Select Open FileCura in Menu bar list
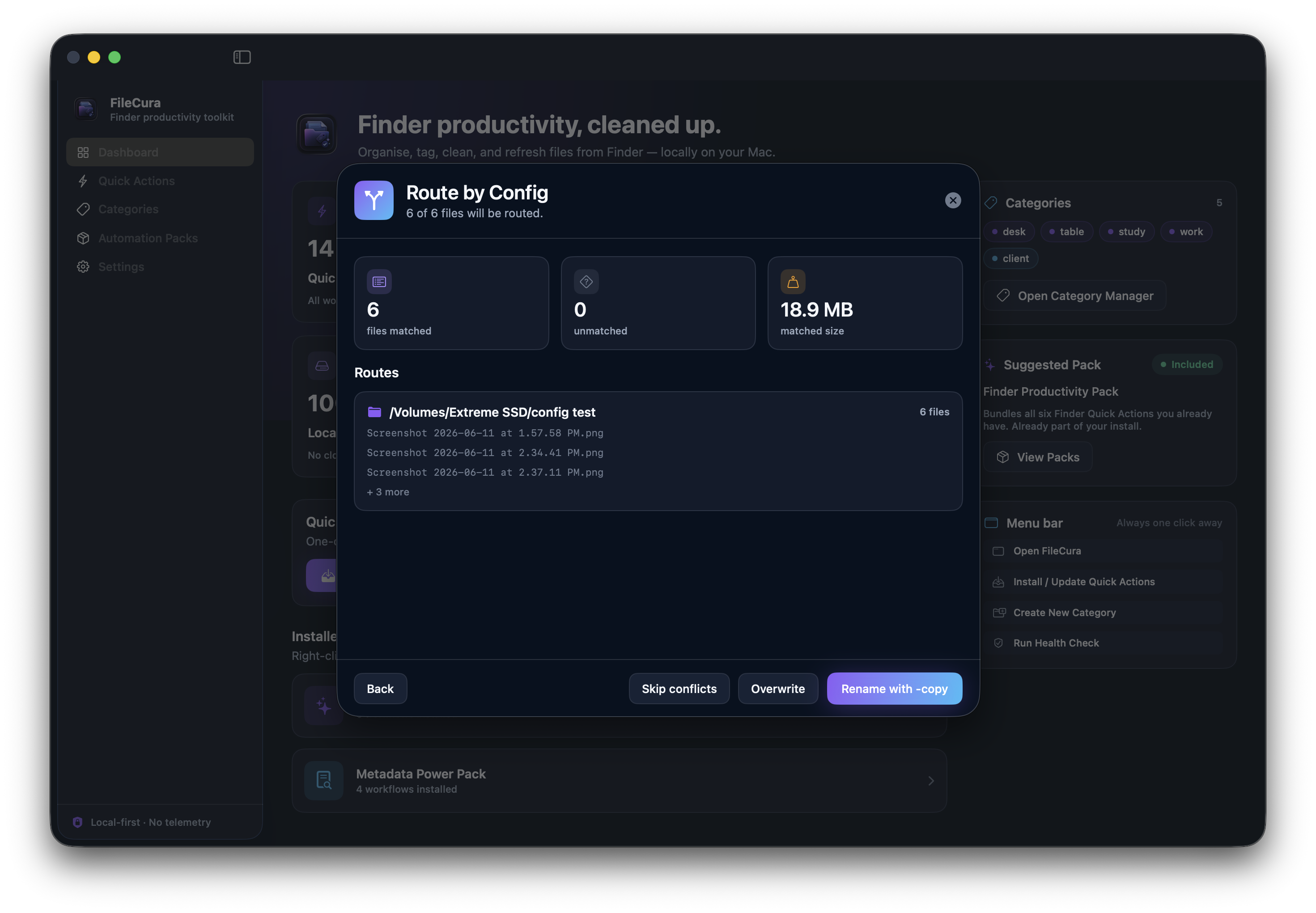The image size is (1316, 913). [x=1104, y=551]
